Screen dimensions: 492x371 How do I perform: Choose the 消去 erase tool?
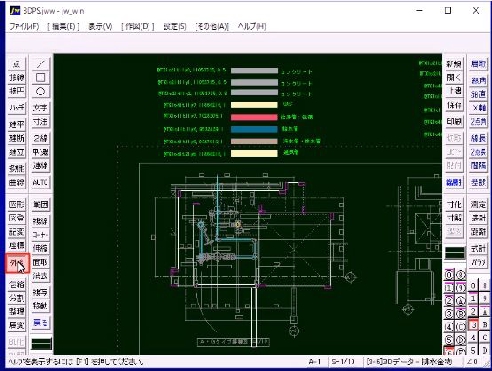40,276
